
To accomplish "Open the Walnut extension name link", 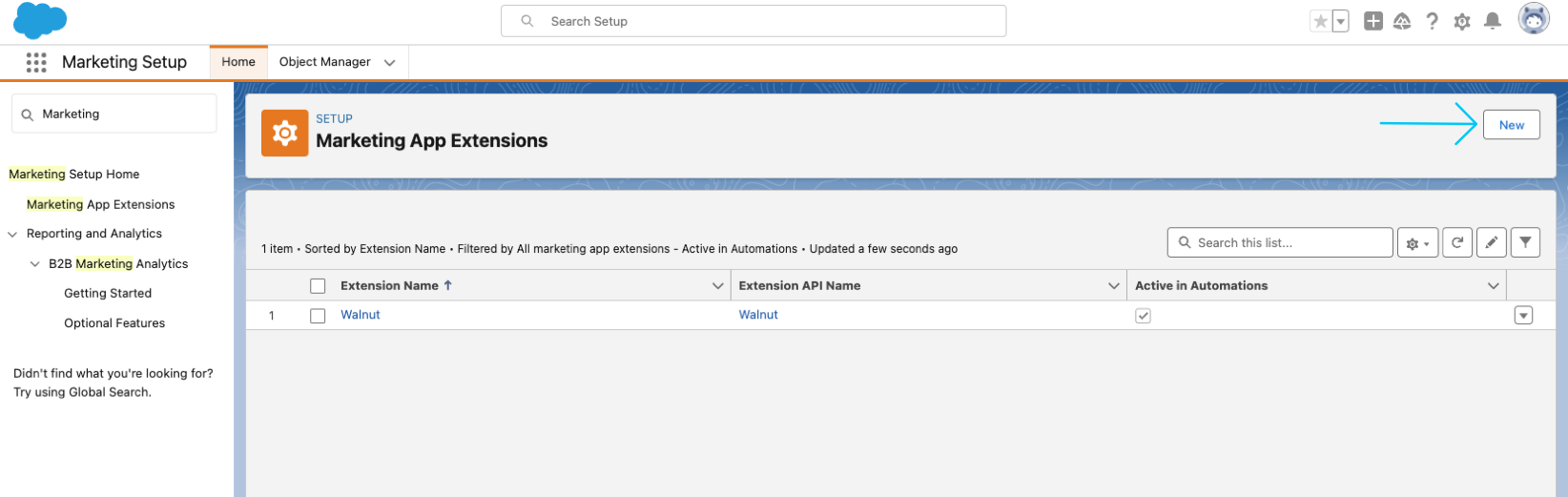I will pos(361,315).
